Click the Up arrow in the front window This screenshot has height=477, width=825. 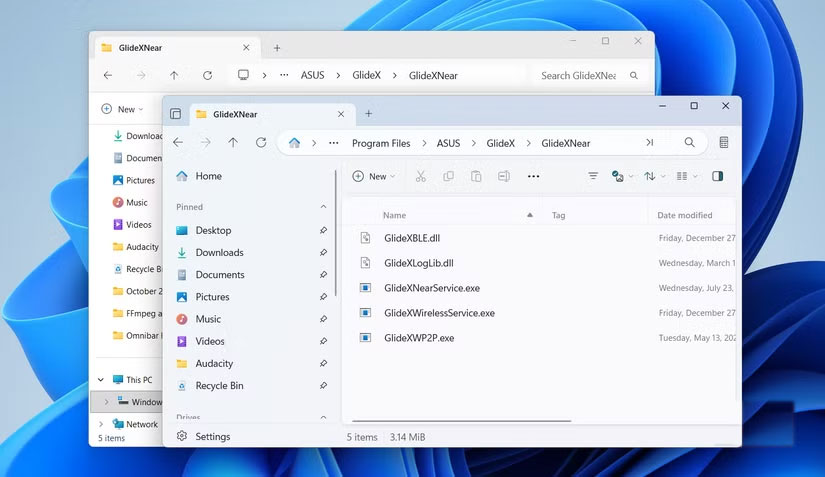(233, 143)
